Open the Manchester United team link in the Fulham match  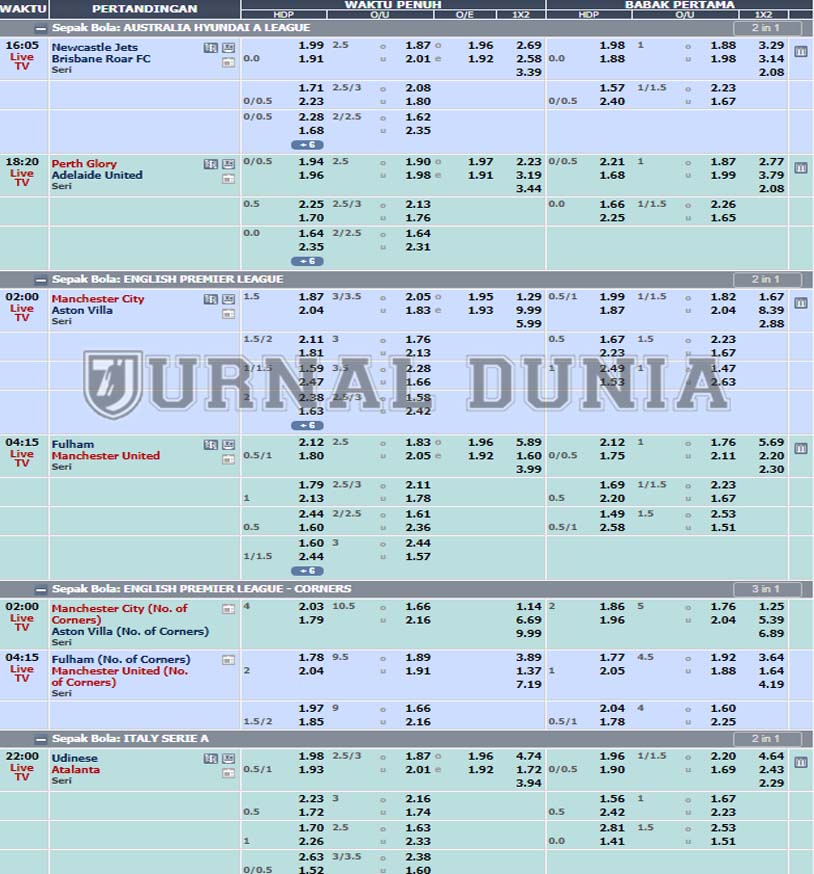tap(105, 456)
